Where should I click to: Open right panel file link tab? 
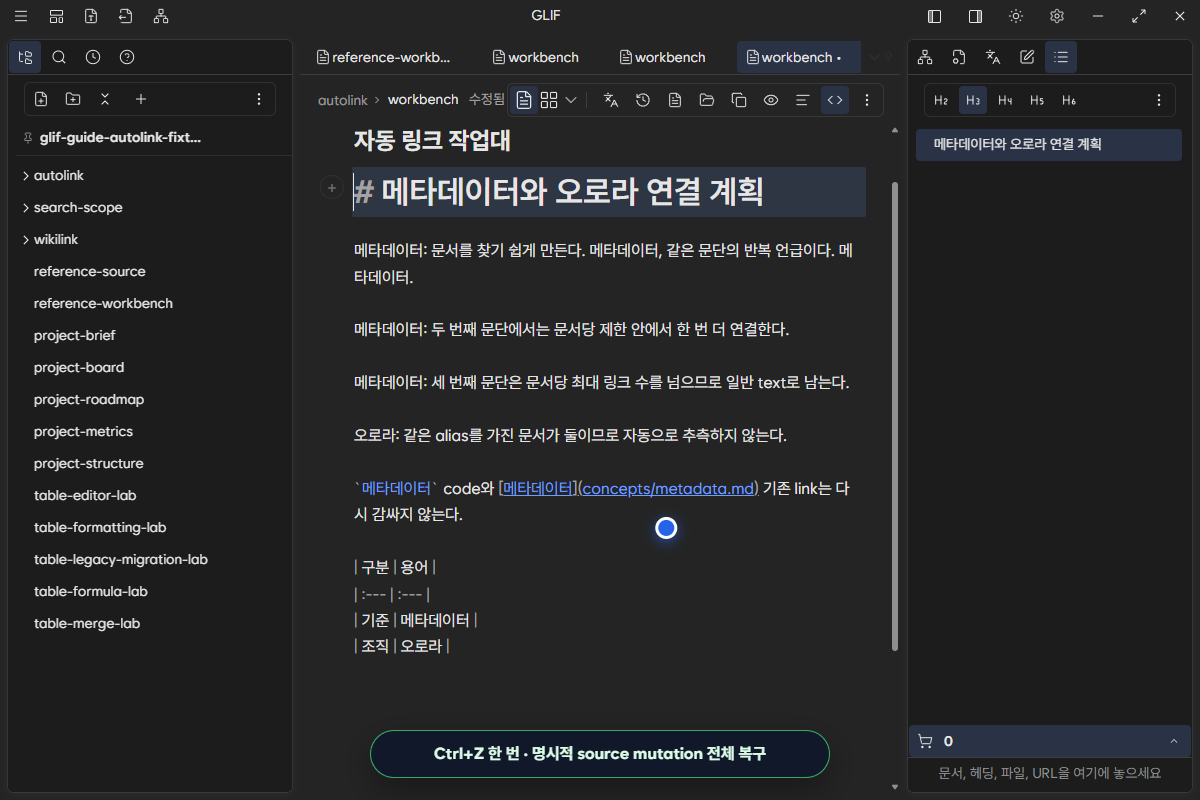coord(959,57)
